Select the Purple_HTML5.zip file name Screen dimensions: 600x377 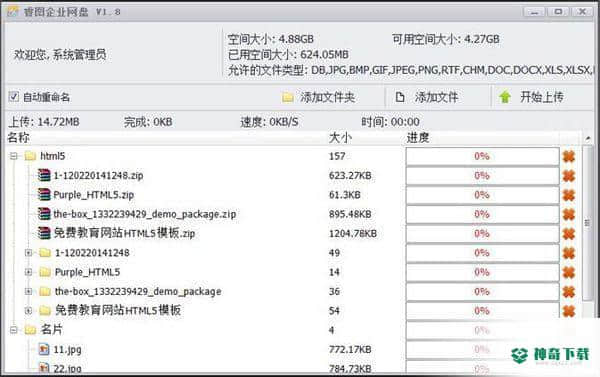click(x=94, y=195)
